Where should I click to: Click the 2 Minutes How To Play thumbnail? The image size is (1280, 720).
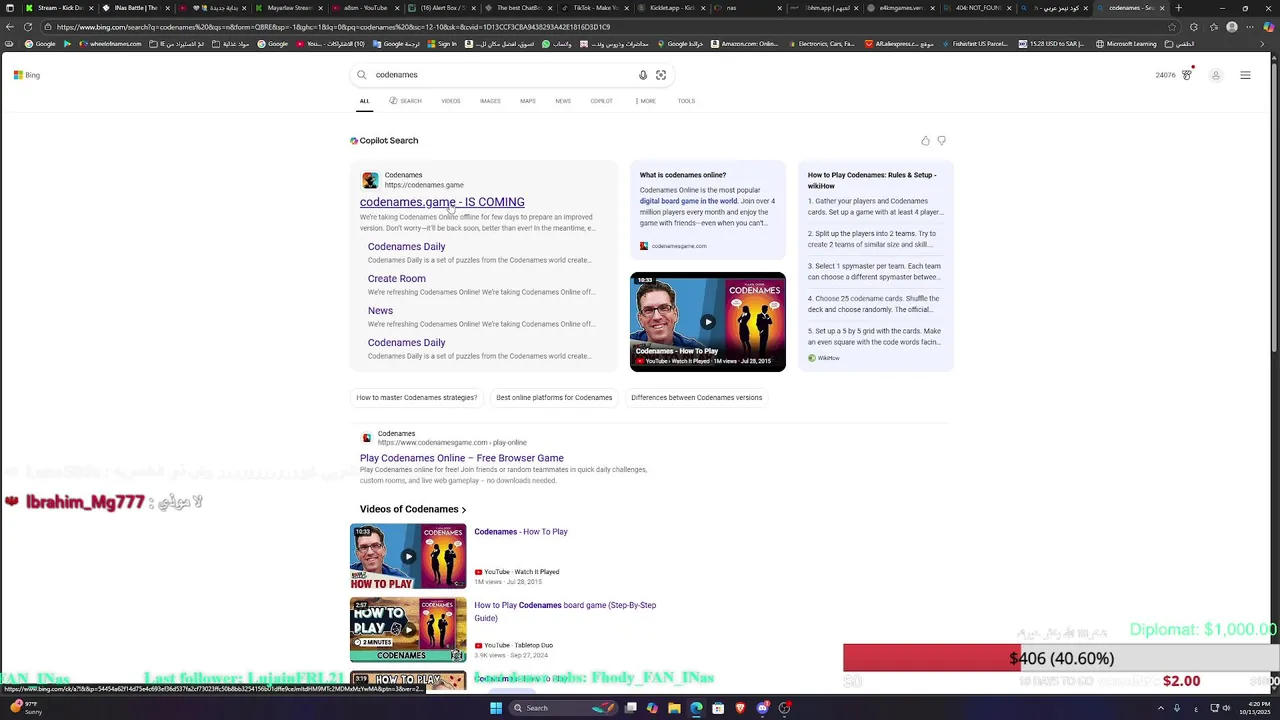pos(408,630)
